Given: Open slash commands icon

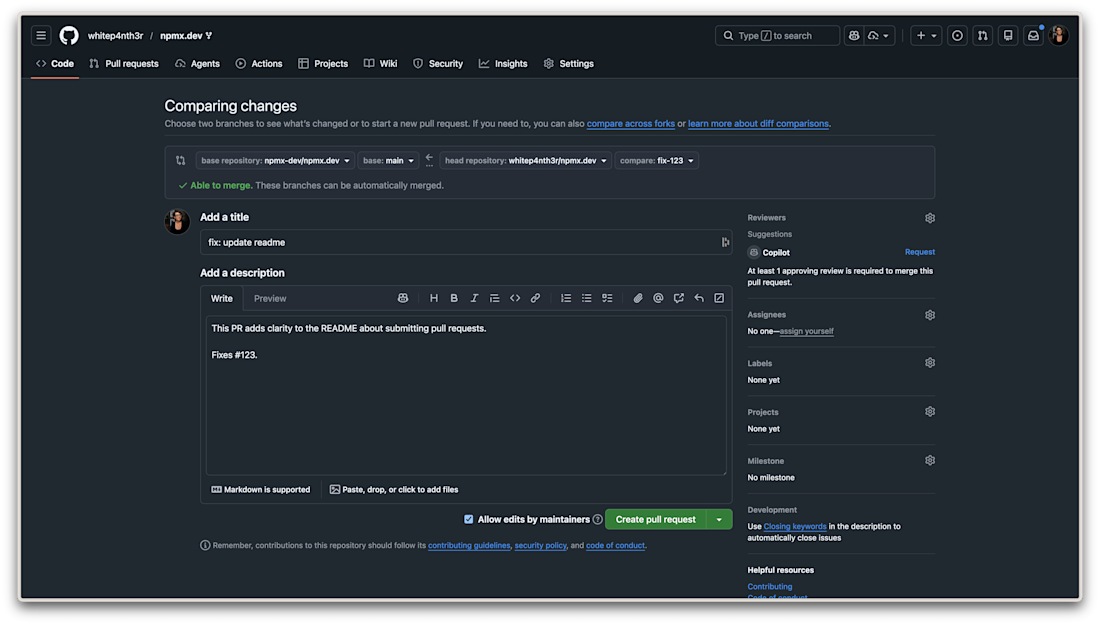Looking at the screenshot, I should pyautogui.click(x=719, y=298).
